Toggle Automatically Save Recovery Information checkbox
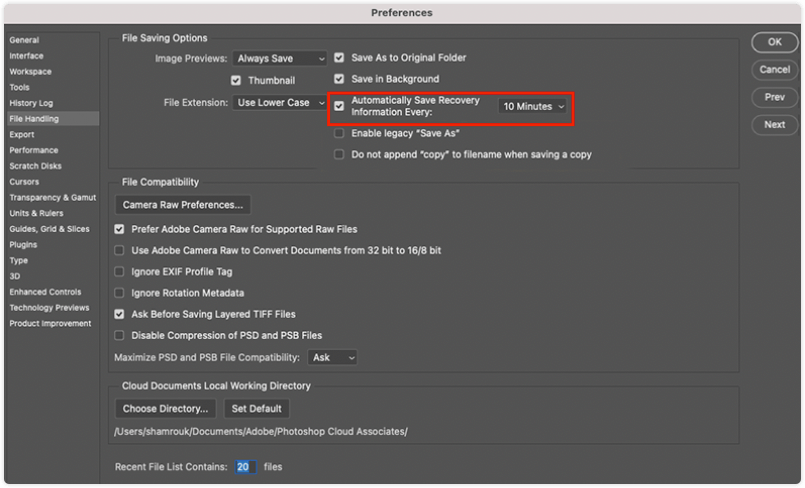 point(339,106)
